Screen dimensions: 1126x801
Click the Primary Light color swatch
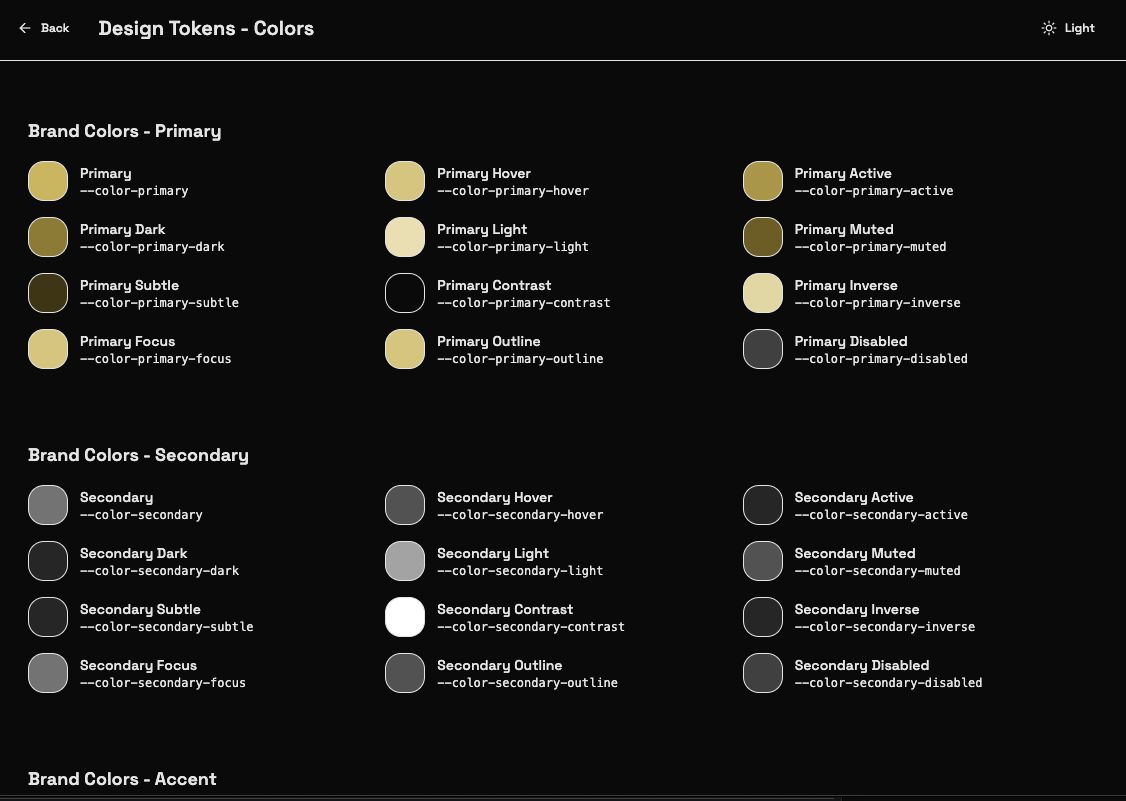click(x=405, y=237)
